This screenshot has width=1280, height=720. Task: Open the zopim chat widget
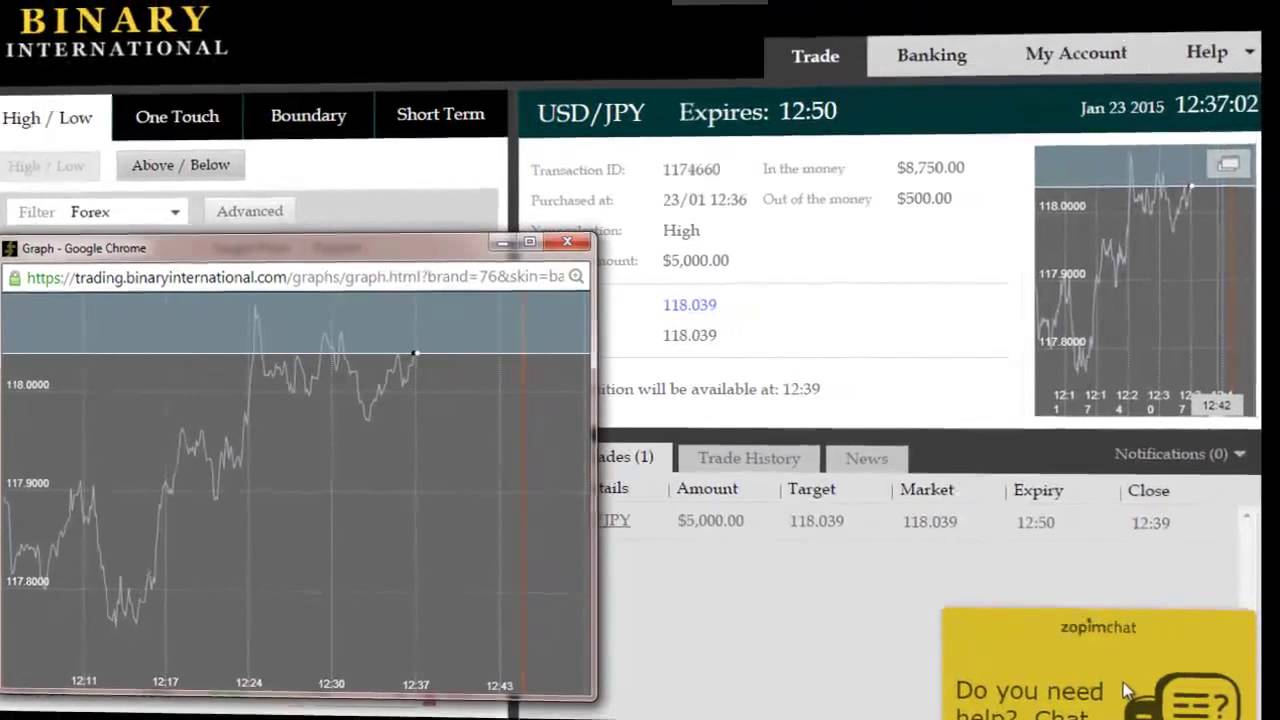pyautogui.click(x=1098, y=663)
